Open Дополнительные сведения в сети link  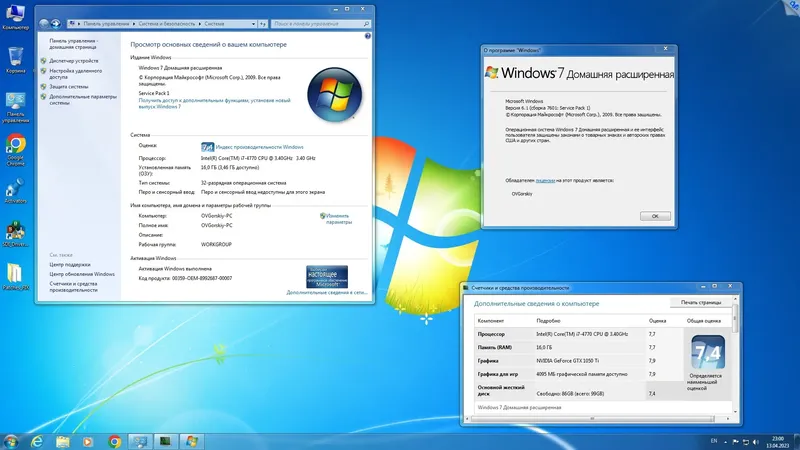(327, 293)
